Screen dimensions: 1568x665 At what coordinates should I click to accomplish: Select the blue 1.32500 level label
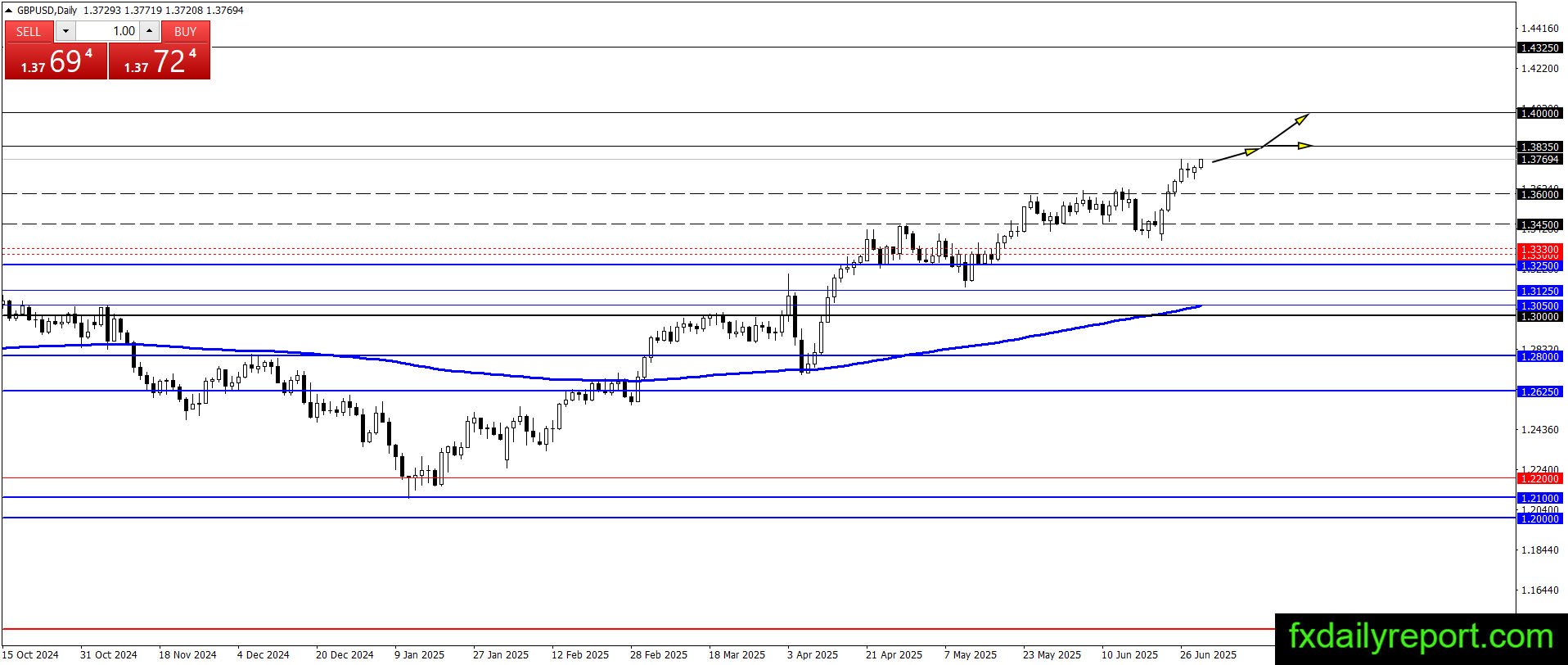click(1539, 265)
